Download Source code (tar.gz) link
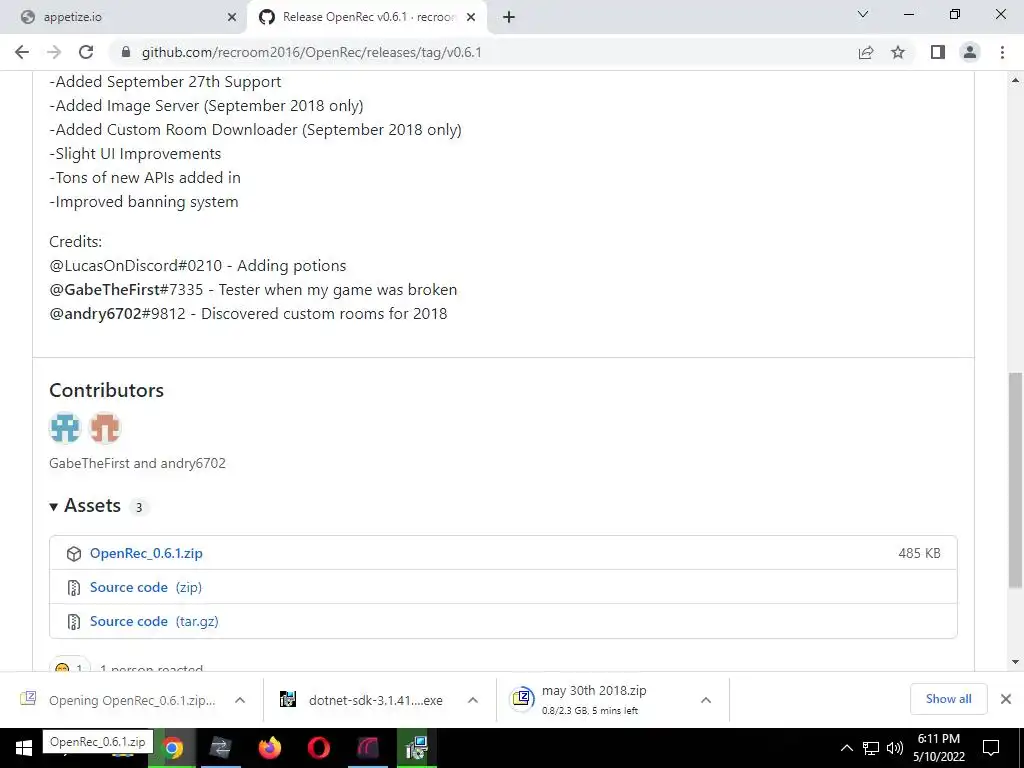Screen dimensions: 1024x768 click(x=154, y=621)
